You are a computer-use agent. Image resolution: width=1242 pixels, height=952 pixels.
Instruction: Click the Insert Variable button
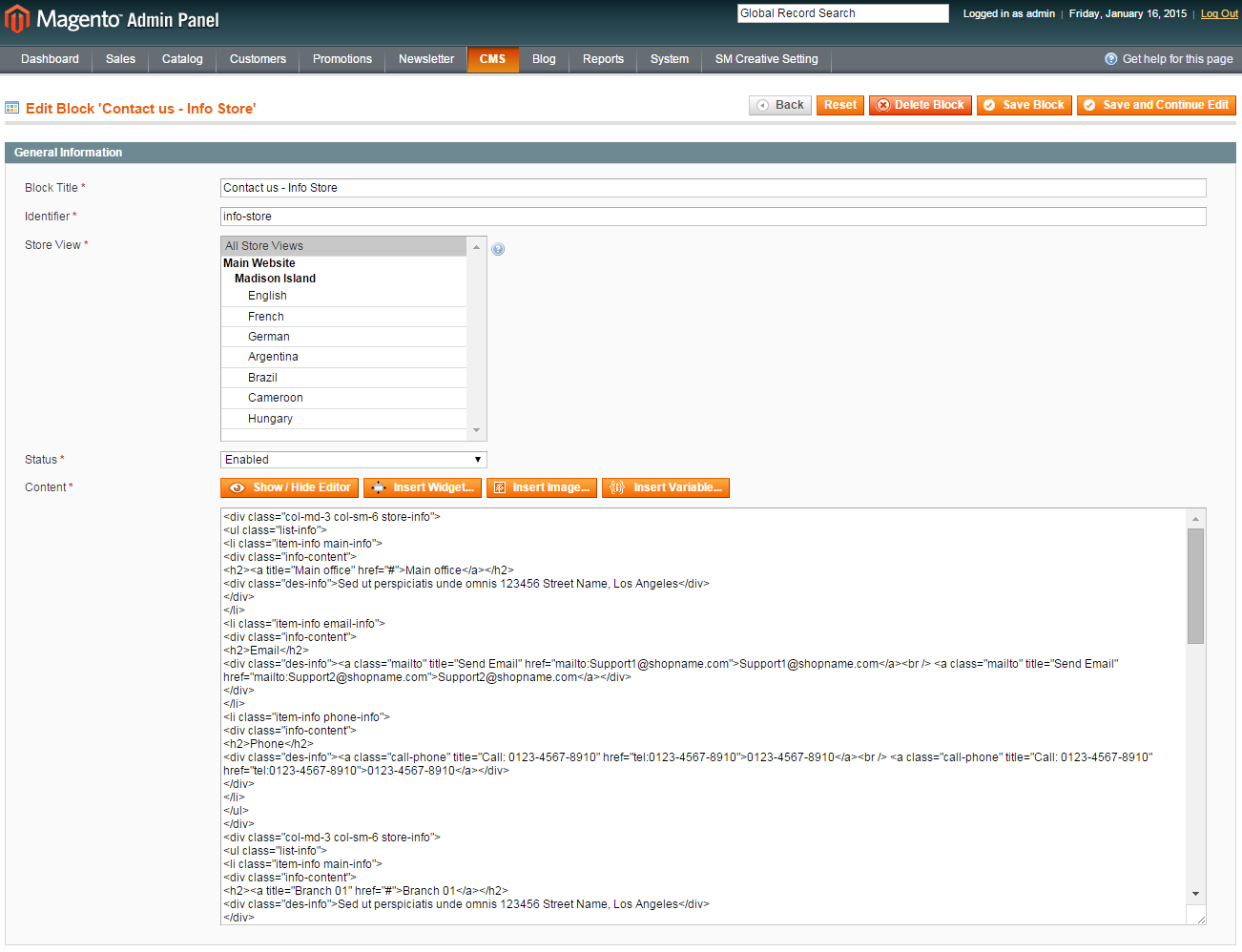click(x=666, y=487)
